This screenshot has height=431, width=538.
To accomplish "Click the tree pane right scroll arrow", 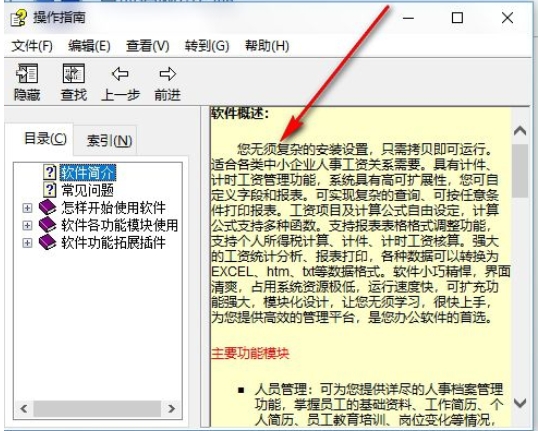I will click(x=172, y=408).
